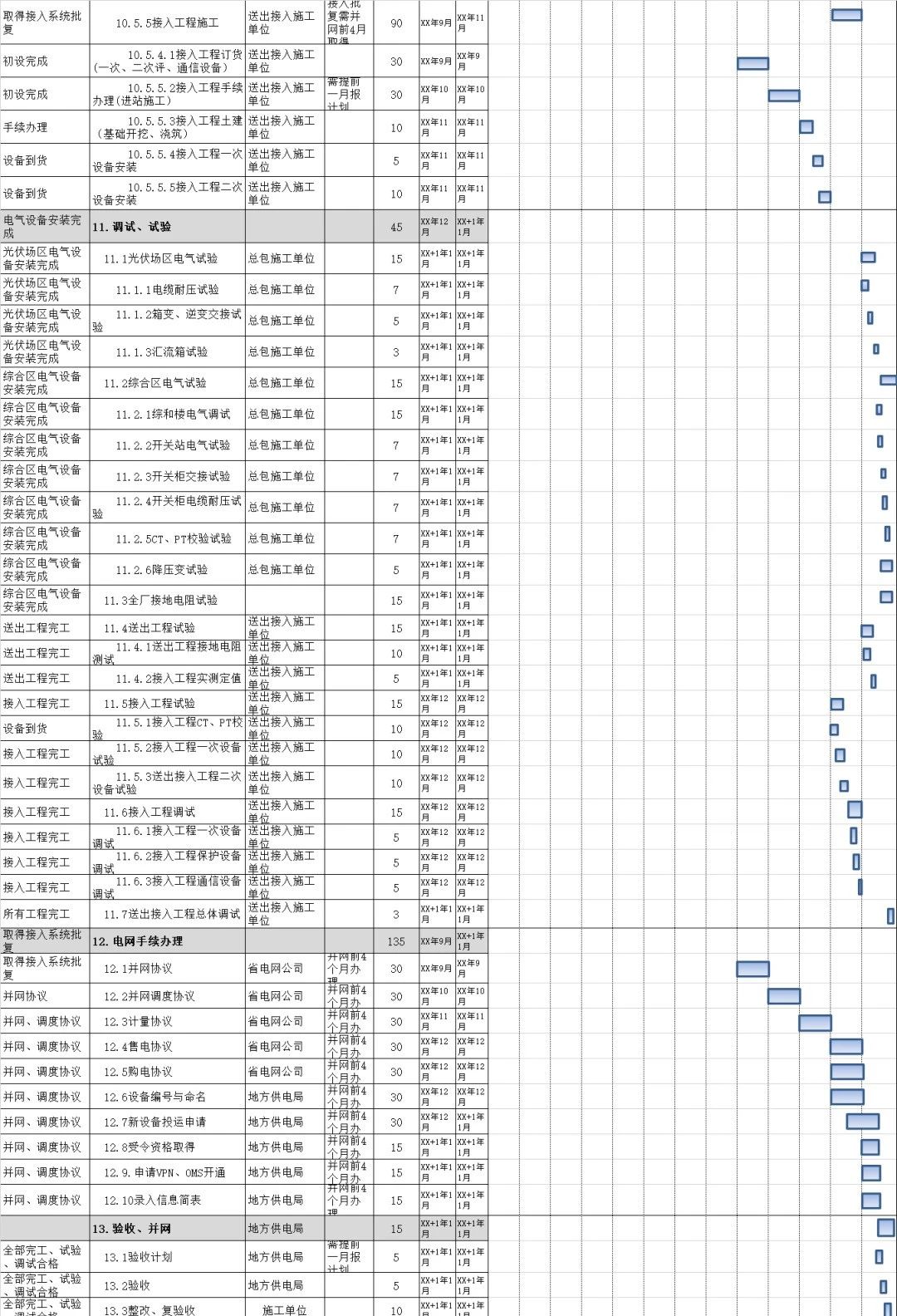Select the 10.5.5.3接入工程土建 Gantt bar

pyautogui.click(x=806, y=127)
